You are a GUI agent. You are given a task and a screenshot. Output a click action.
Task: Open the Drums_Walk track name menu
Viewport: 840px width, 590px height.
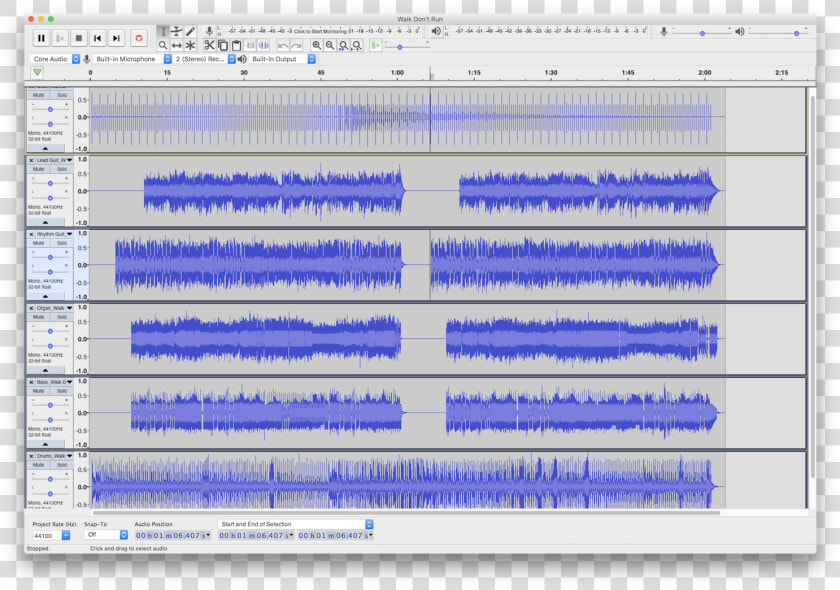coord(54,456)
